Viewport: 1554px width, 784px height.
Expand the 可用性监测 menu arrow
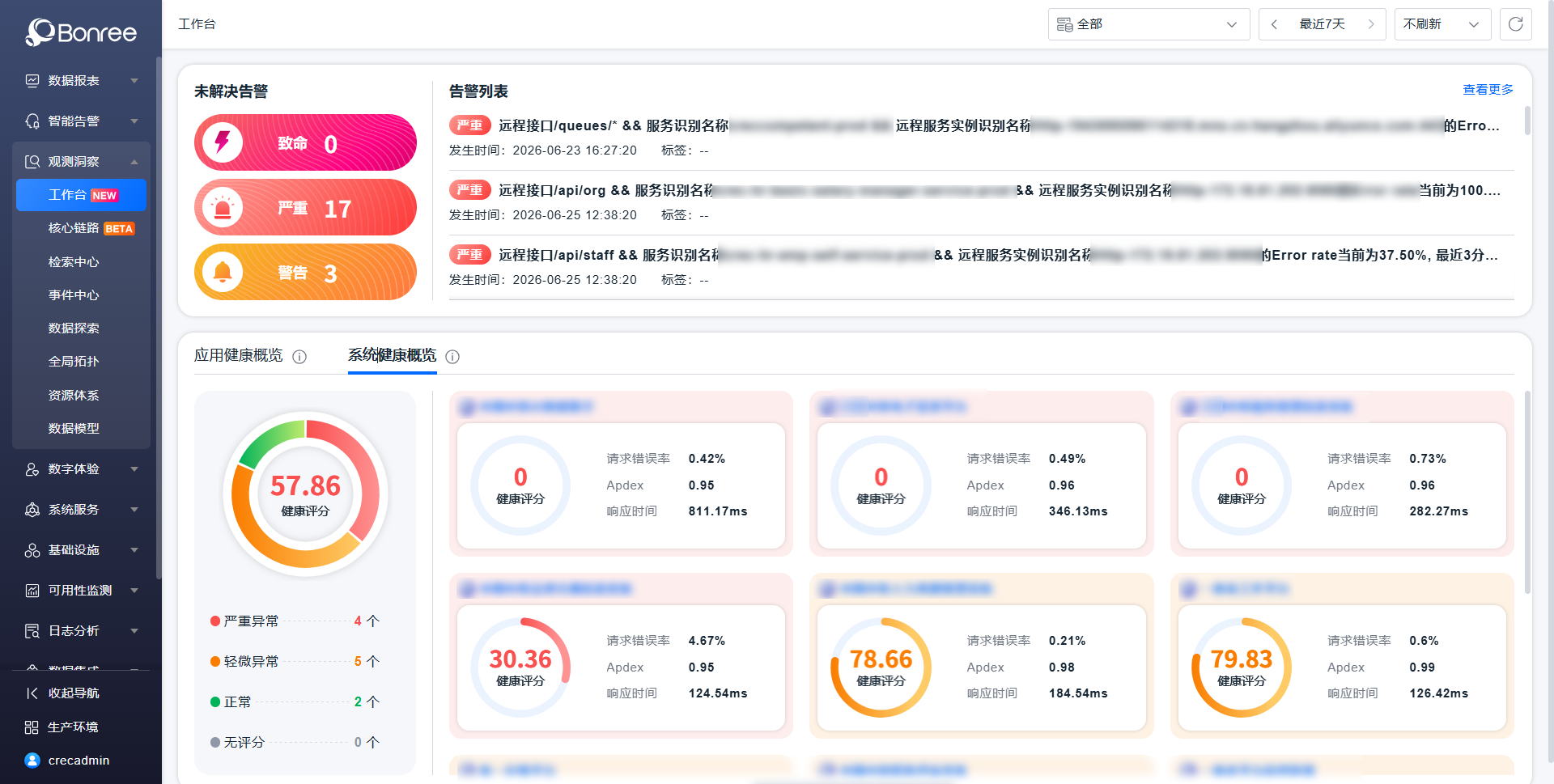(134, 591)
